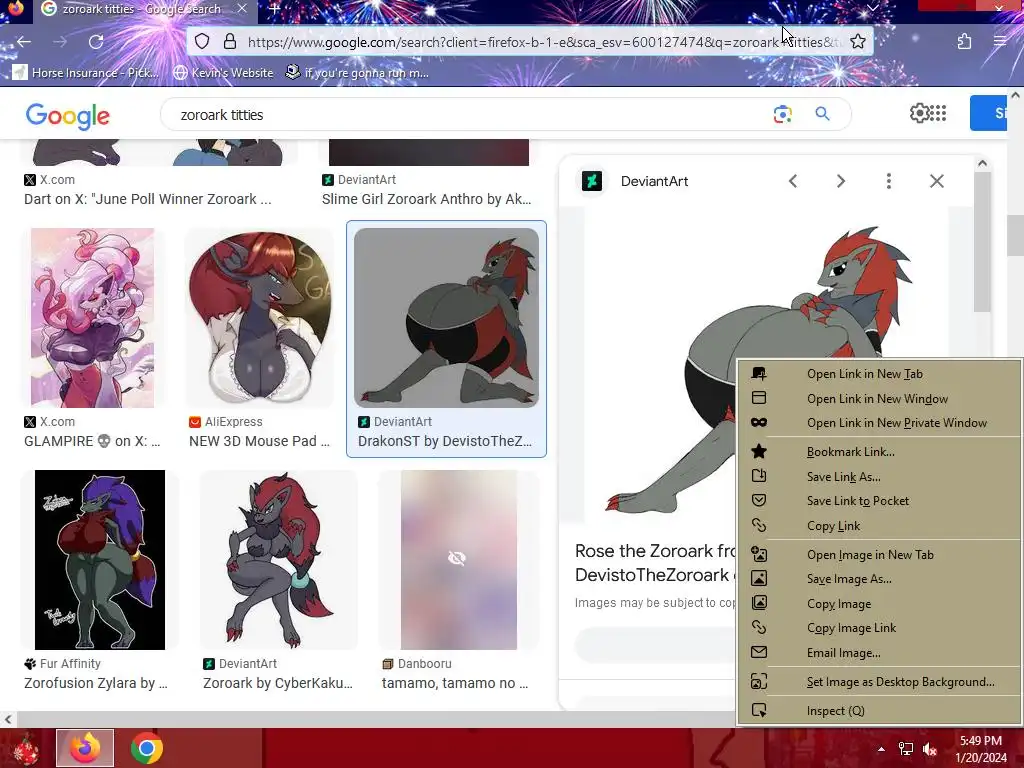Click scroll-up arrow of preview panel
This screenshot has width=1024, height=768.
pos(982,163)
